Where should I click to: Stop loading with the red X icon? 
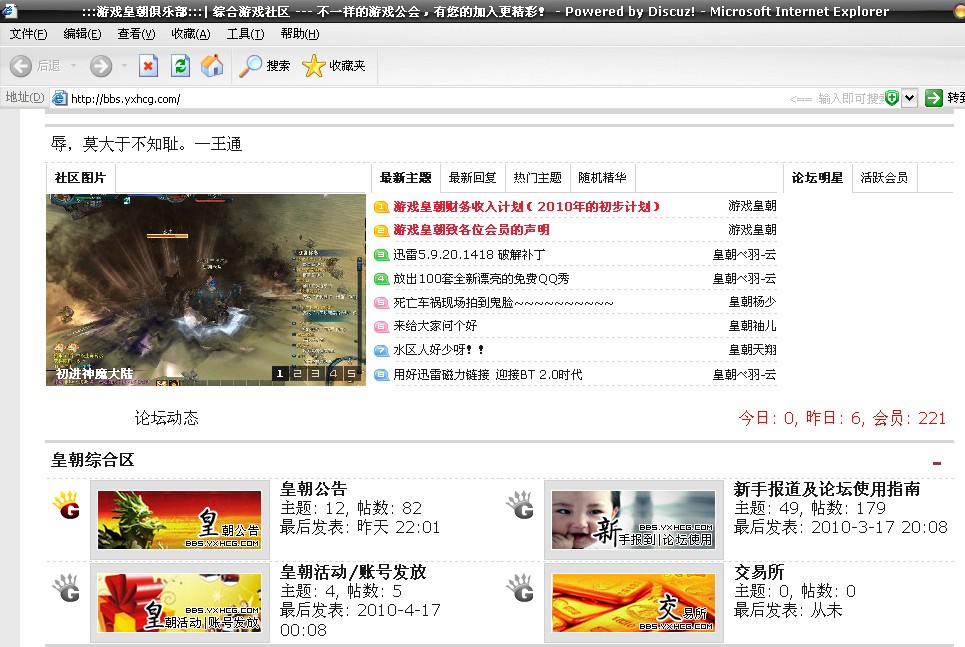click(x=148, y=65)
